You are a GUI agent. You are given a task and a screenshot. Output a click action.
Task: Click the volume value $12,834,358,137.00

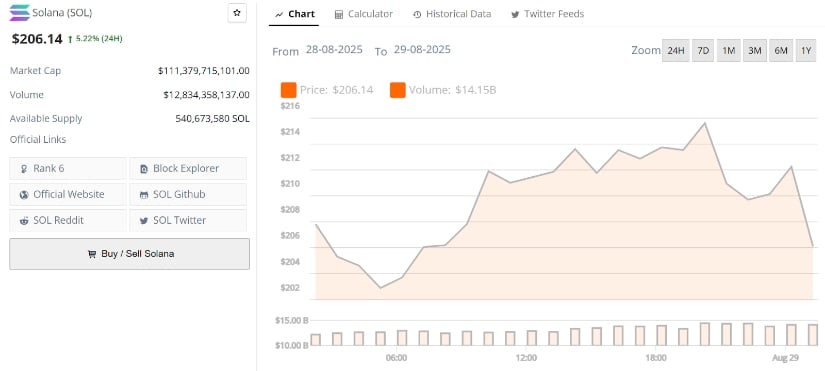pyautogui.click(x=206, y=95)
